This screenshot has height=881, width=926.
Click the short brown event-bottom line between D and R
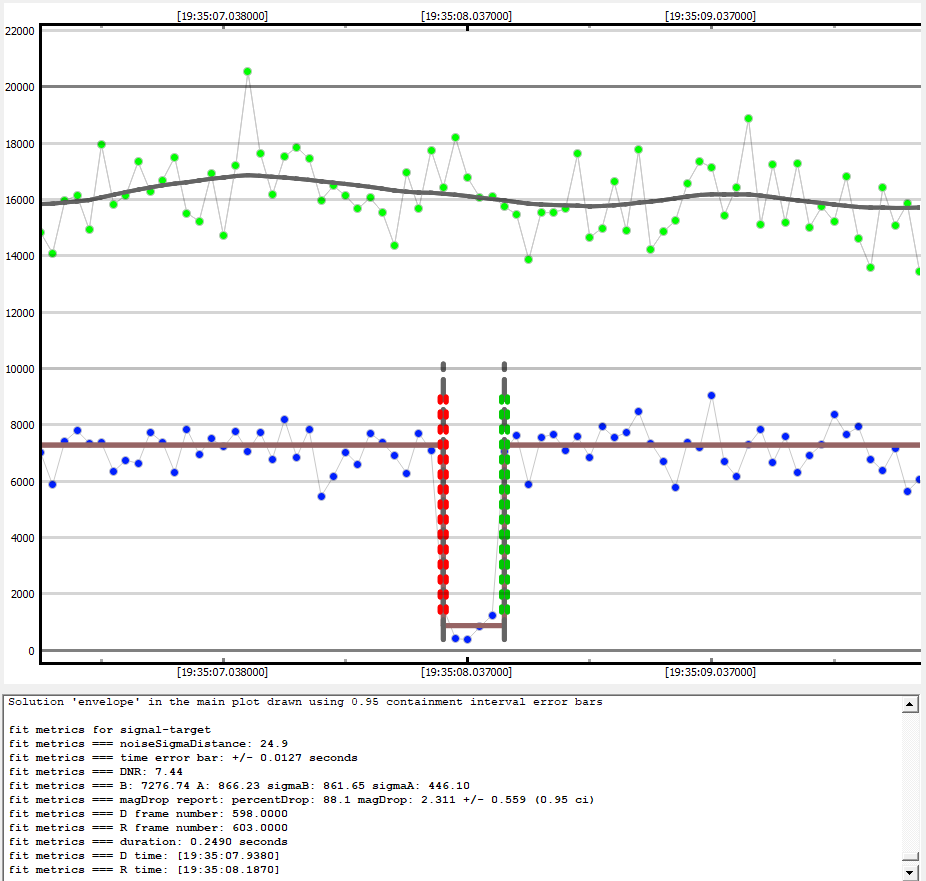pyautogui.click(x=474, y=625)
